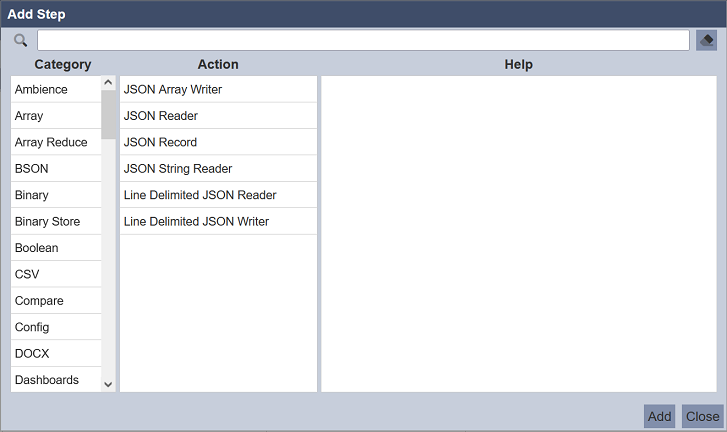Image resolution: width=727 pixels, height=432 pixels.
Task: Click inside the search text field
Action: (x=362, y=40)
